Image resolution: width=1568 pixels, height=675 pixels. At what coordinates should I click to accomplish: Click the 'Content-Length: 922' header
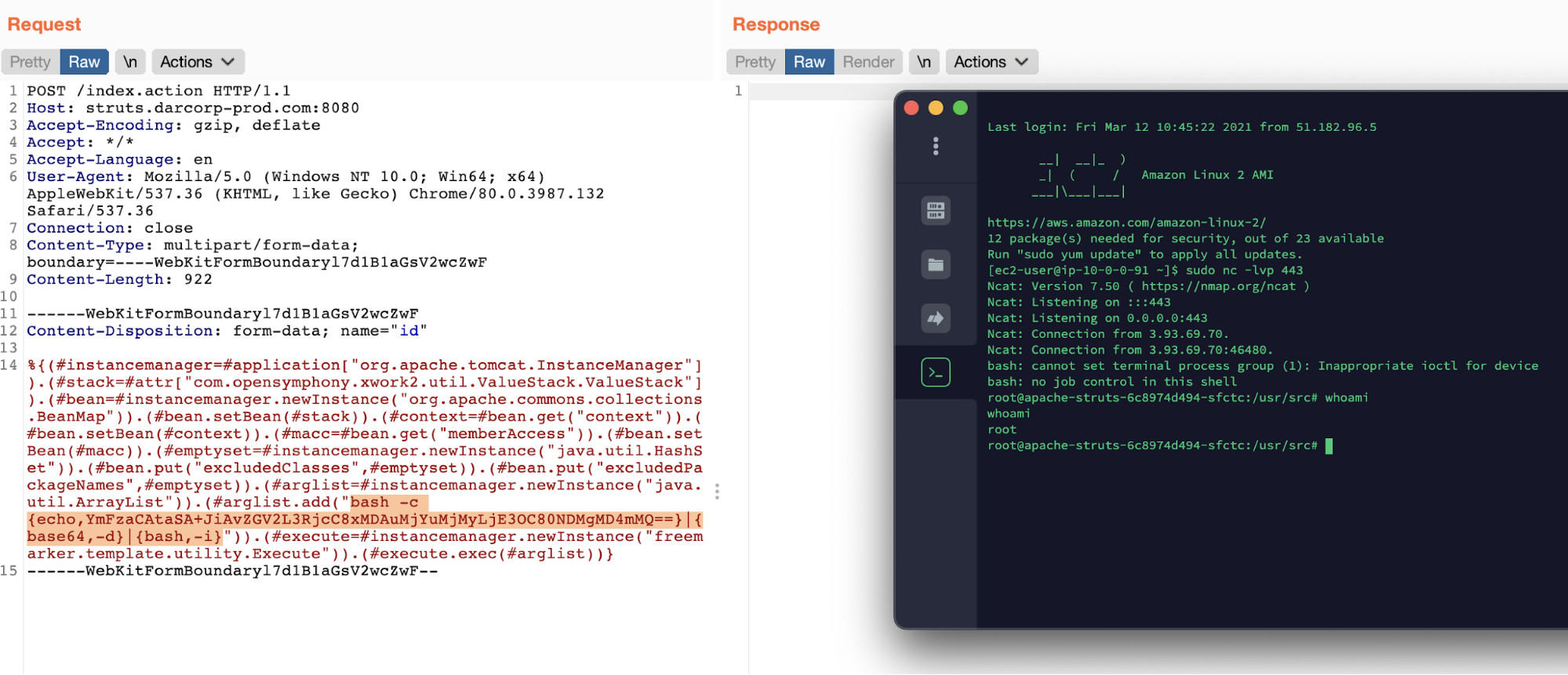click(119, 280)
